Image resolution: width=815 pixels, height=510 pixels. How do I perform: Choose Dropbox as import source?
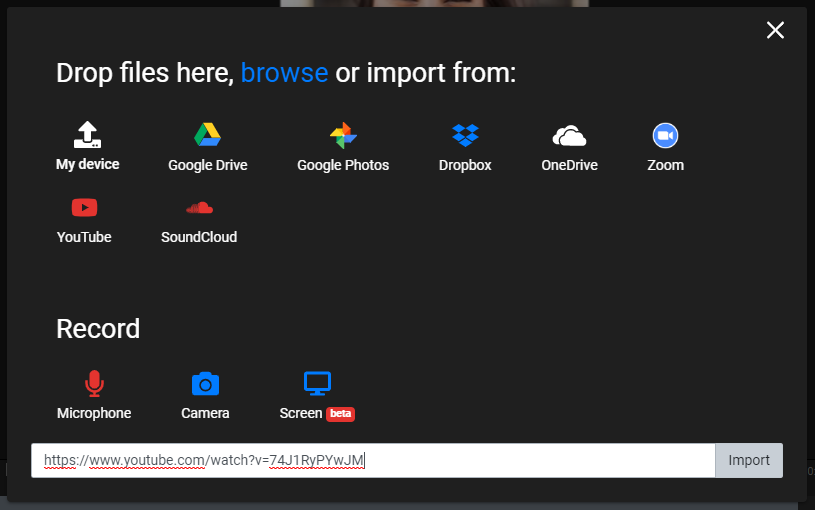coord(465,147)
